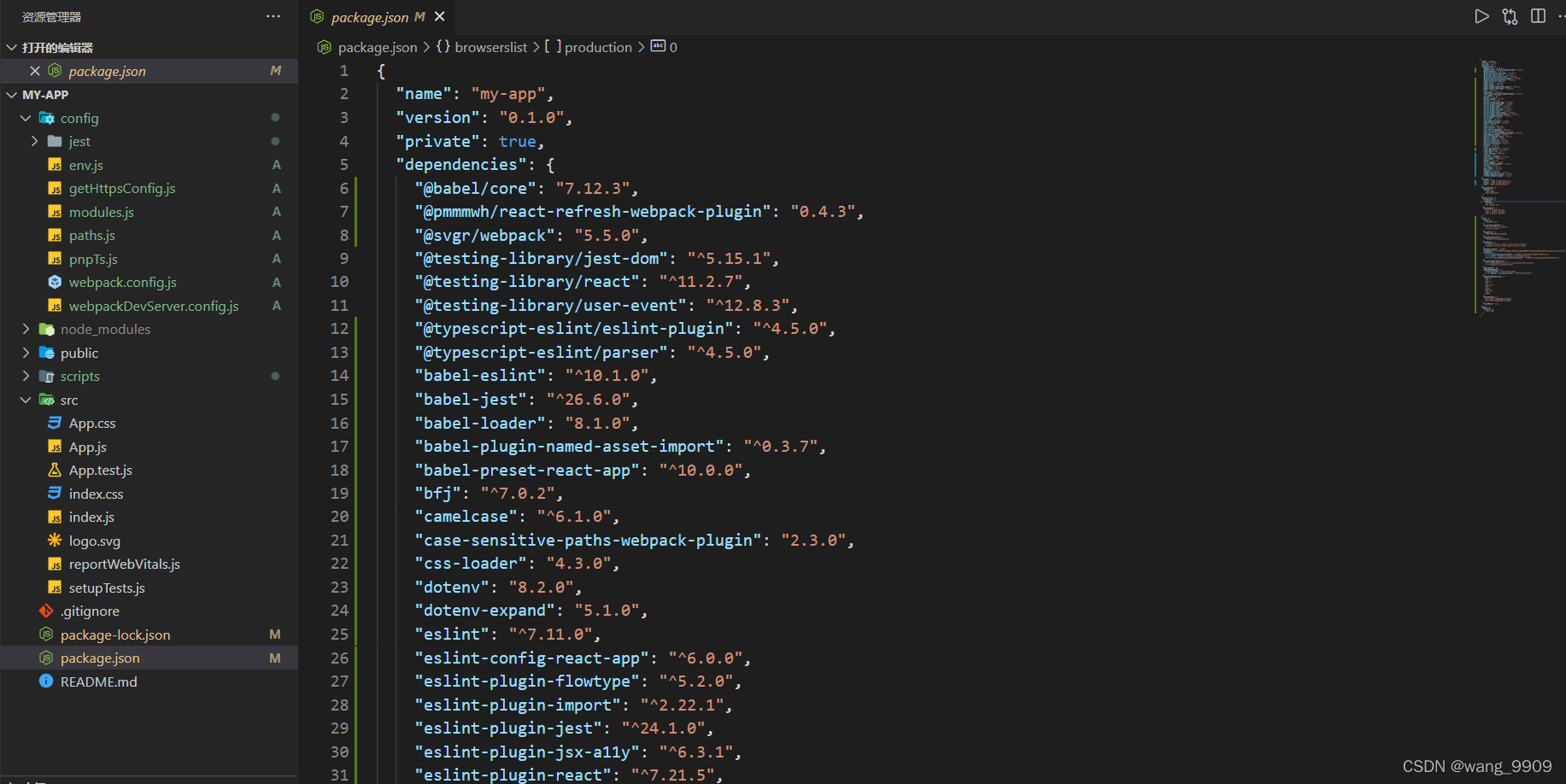Click the "css-loader" dependency entry
1566x784 pixels.
(x=517, y=563)
